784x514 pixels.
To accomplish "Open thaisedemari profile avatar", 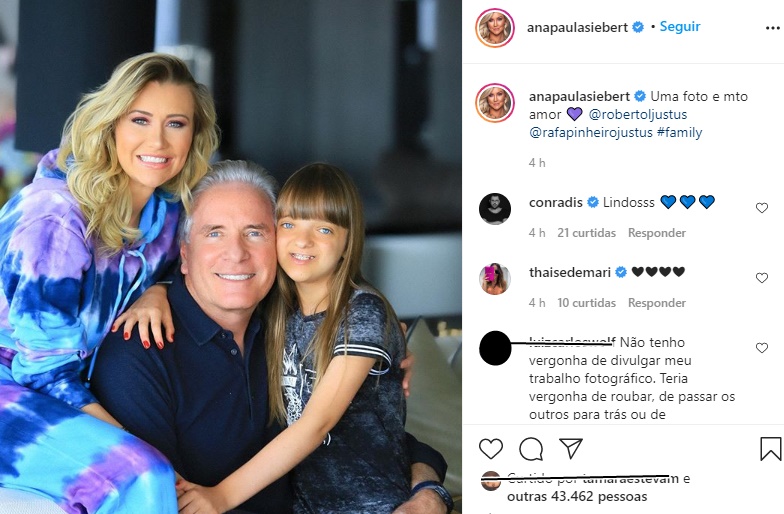I will [494, 278].
